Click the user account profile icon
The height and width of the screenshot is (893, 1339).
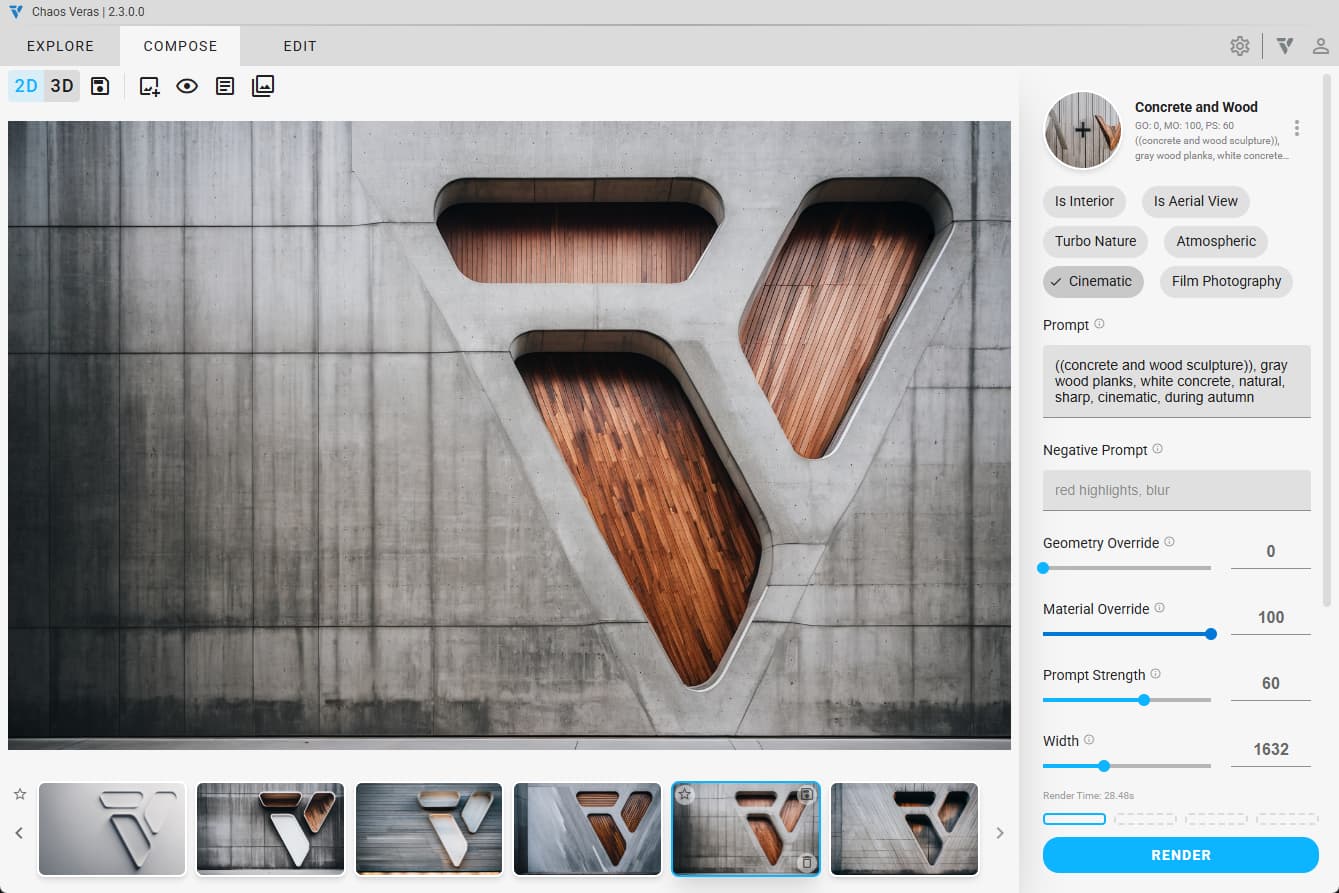1321,46
